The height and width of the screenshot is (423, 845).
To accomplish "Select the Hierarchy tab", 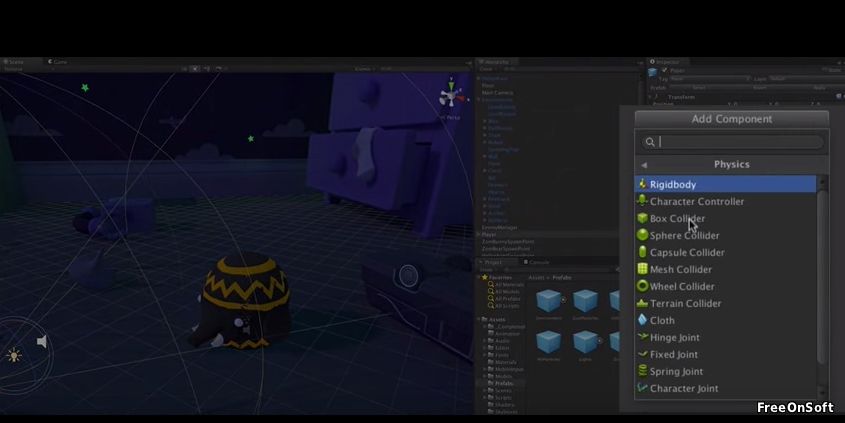I will (x=495, y=62).
